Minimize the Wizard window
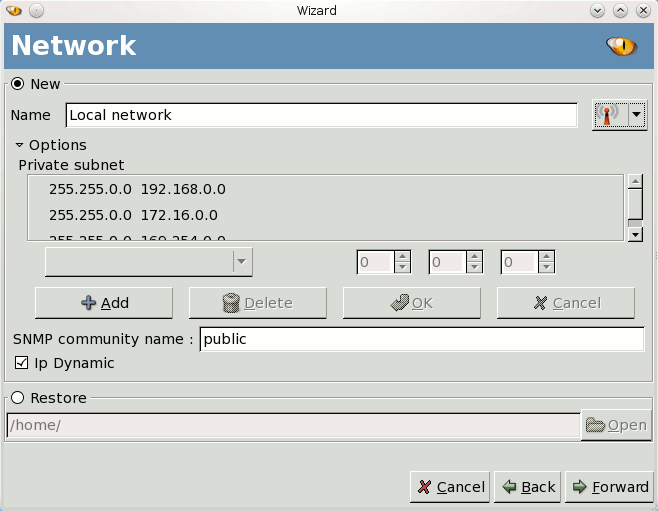 (x=597, y=10)
